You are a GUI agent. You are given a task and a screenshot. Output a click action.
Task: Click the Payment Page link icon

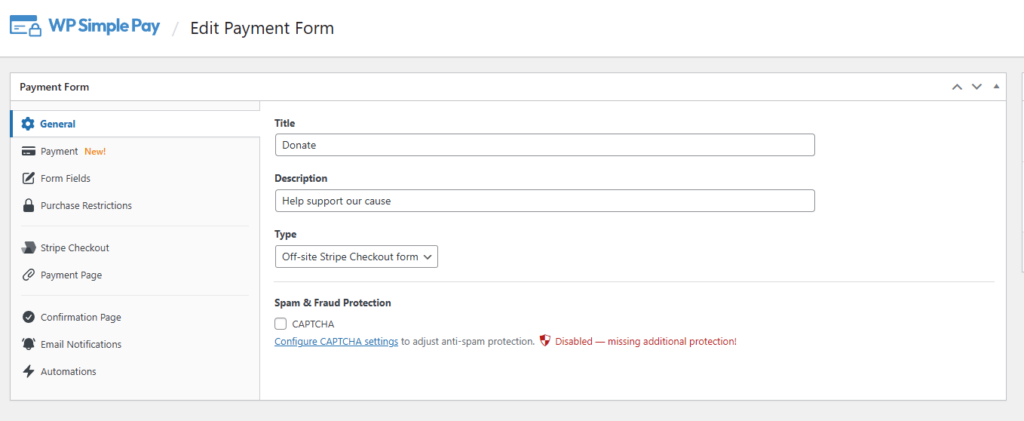28,275
